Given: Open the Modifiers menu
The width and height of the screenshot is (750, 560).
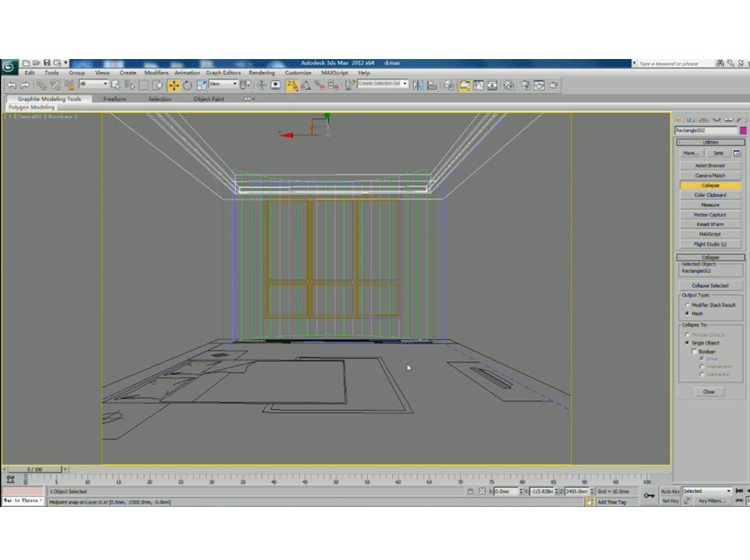Looking at the screenshot, I should (x=156, y=73).
